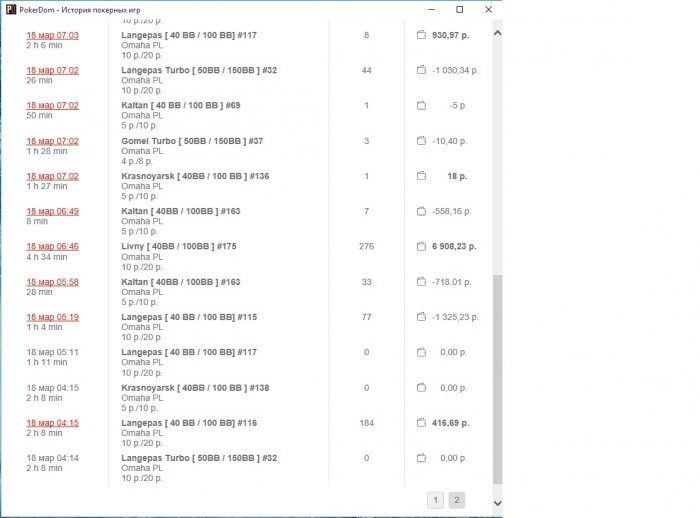Click hands count 77

367,317
